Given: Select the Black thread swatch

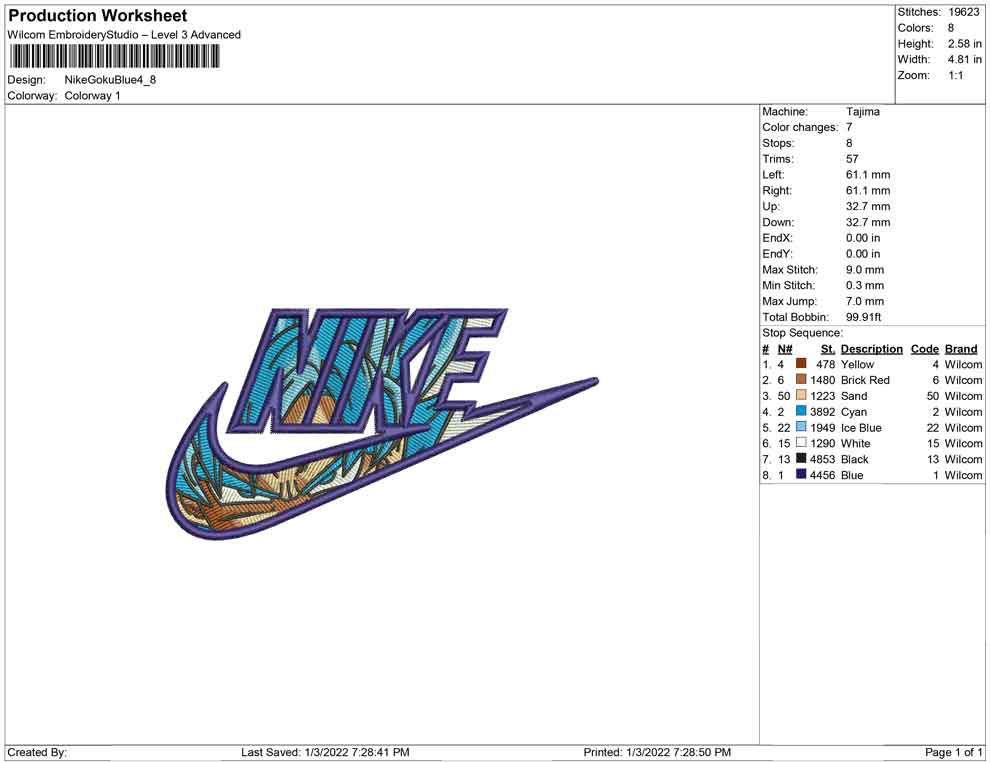Looking at the screenshot, I should (x=801, y=458).
